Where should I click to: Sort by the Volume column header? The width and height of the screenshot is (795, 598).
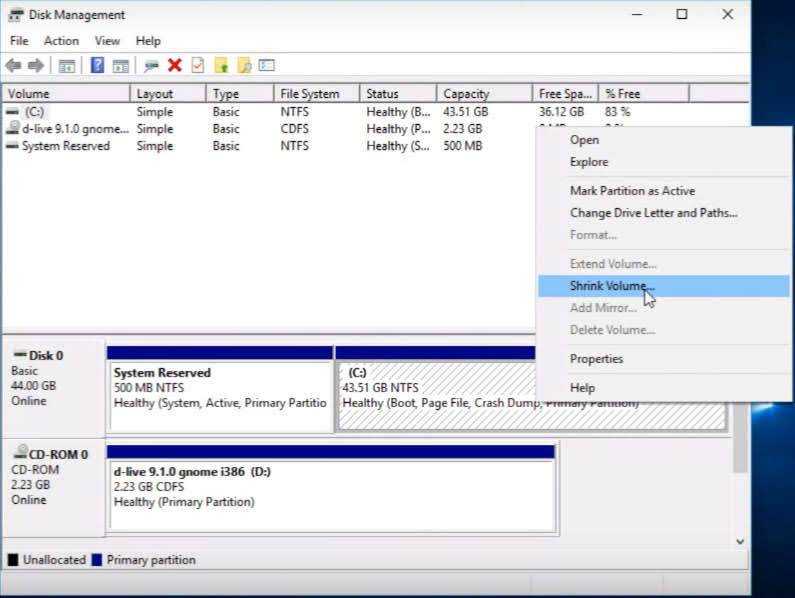pyautogui.click(x=66, y=94)
